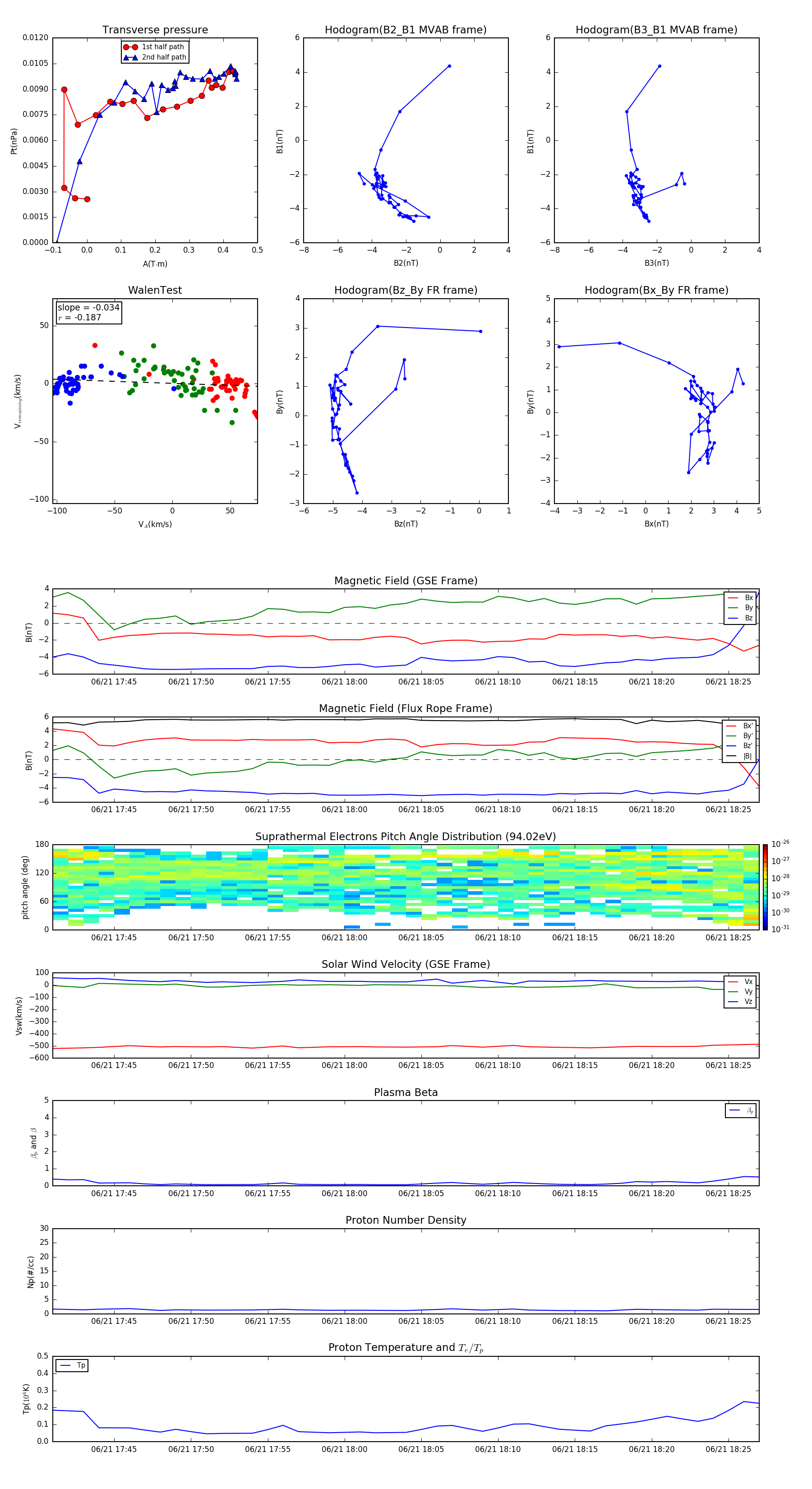Select the Vy entry in velocity legend

tap(740, 991)
